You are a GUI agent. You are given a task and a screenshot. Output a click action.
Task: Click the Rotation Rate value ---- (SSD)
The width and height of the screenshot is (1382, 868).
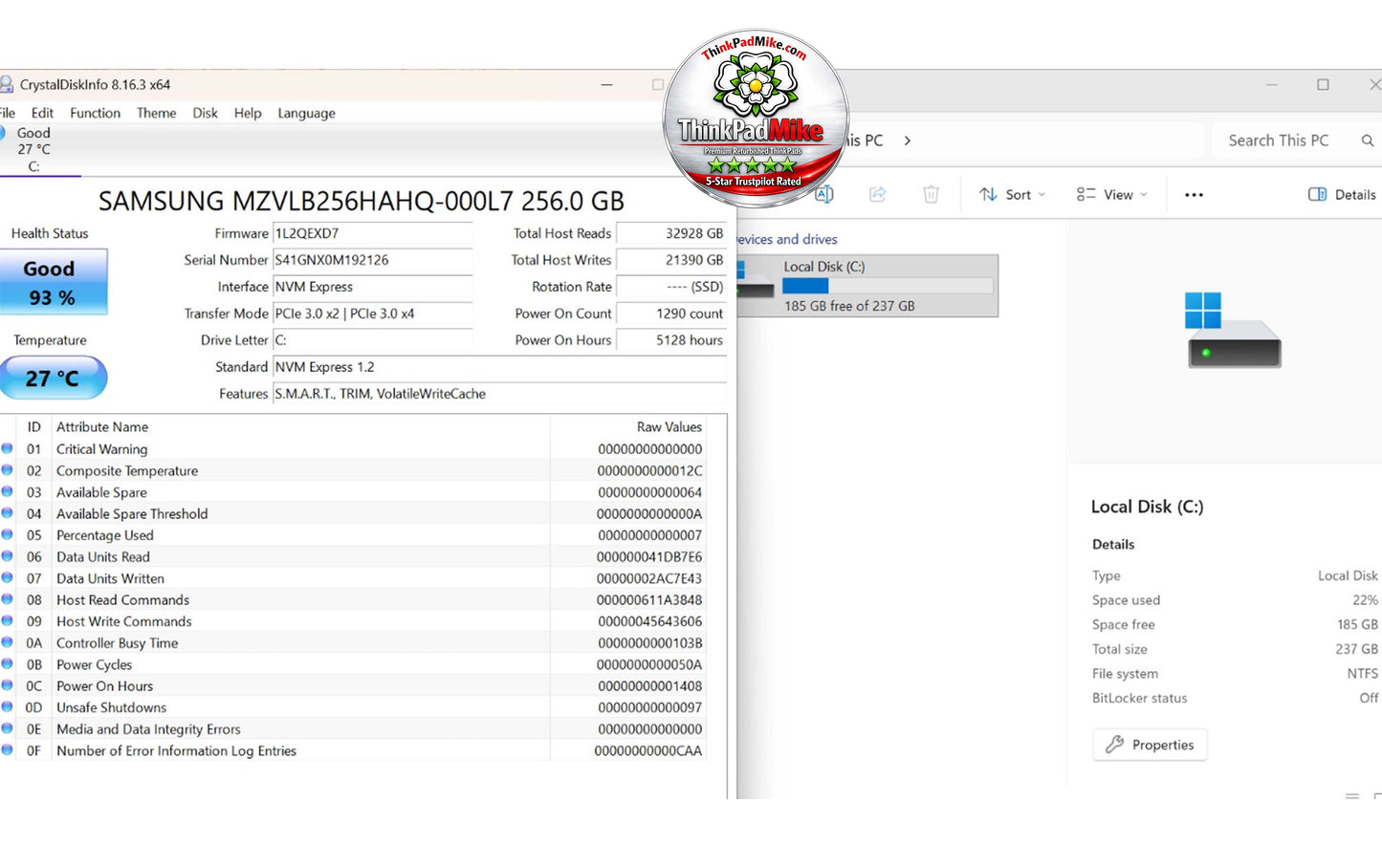click(671, 287)
